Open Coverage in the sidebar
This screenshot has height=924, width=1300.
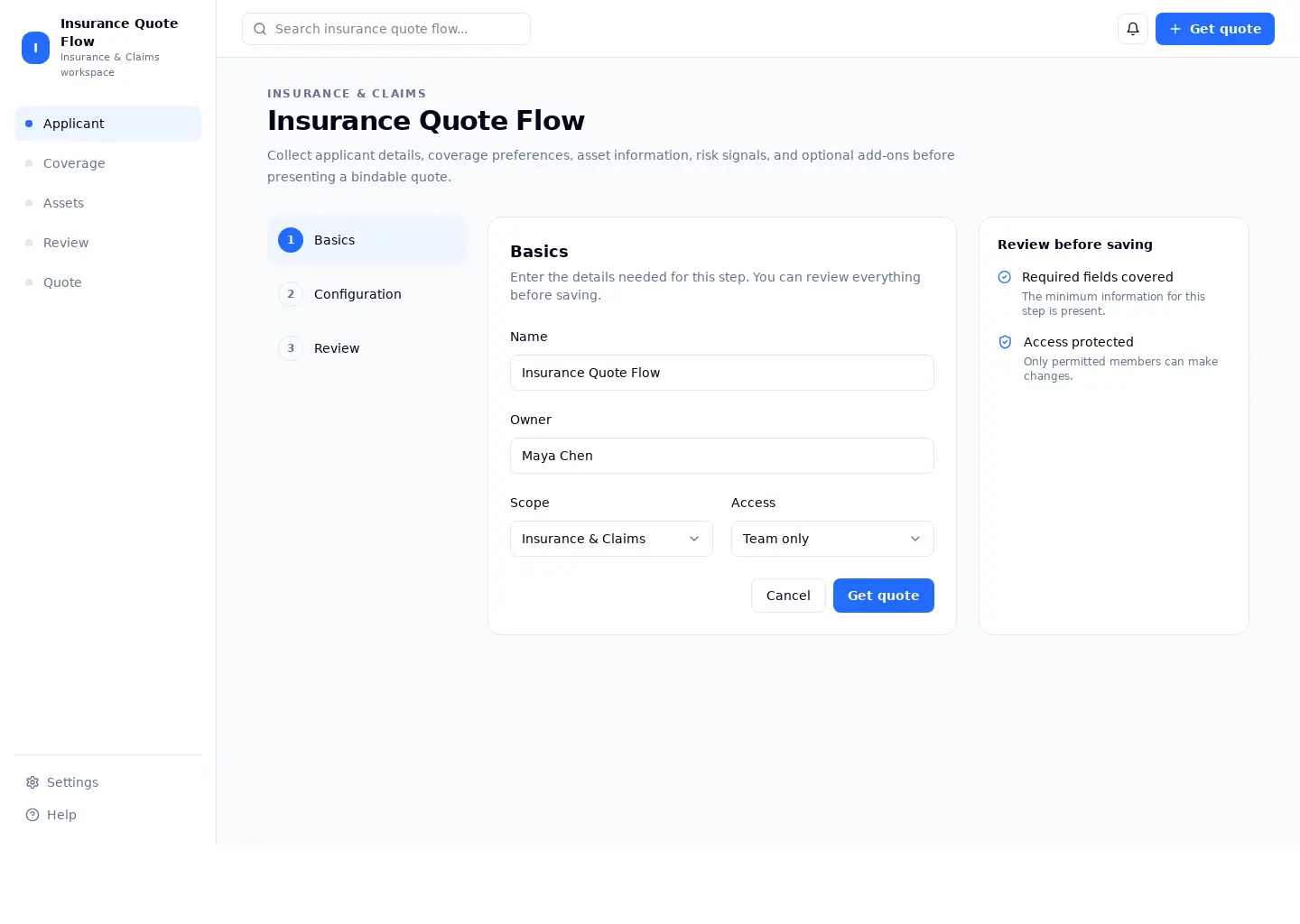coord(107,163)
